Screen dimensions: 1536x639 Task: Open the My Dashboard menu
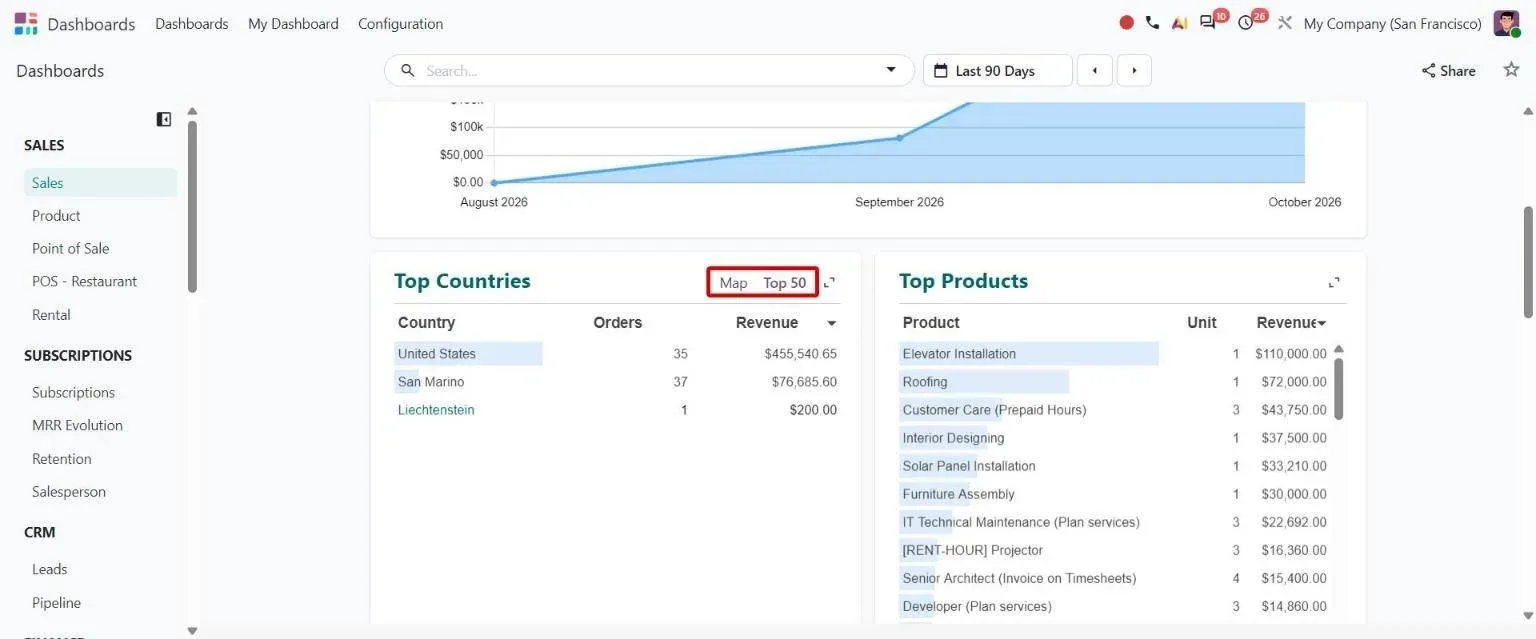pos(293,23)
